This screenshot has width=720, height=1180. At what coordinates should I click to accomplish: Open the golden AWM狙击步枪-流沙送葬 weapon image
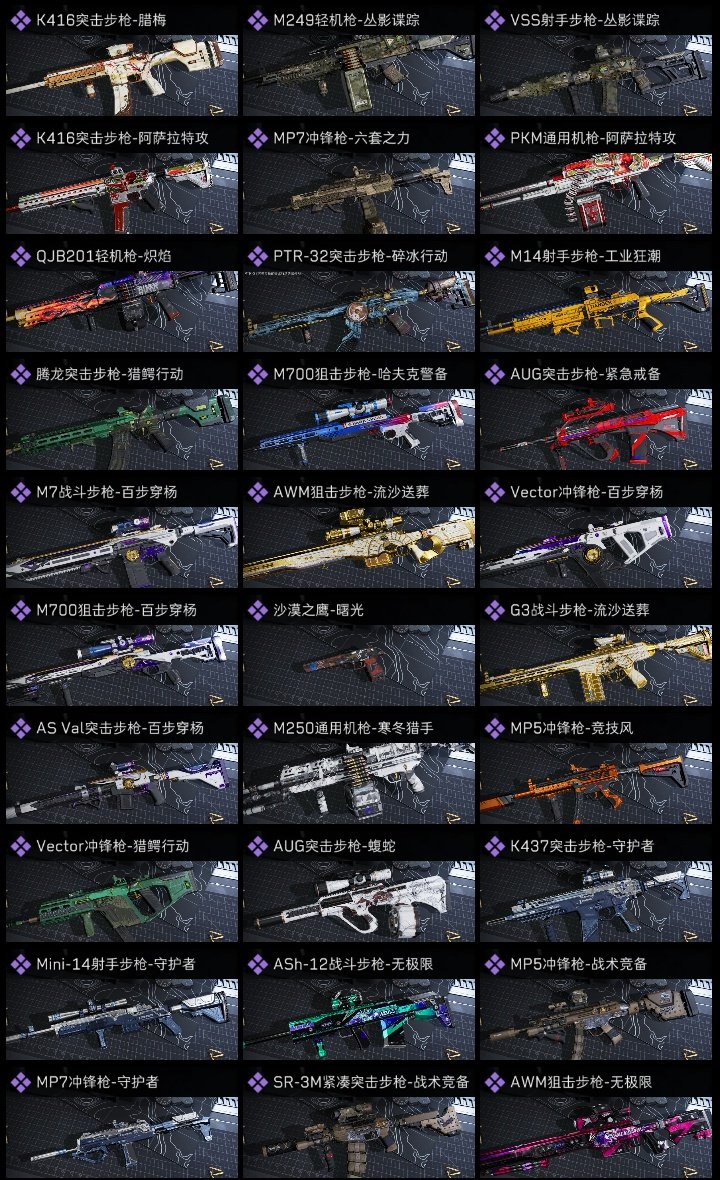pos(359,547)
